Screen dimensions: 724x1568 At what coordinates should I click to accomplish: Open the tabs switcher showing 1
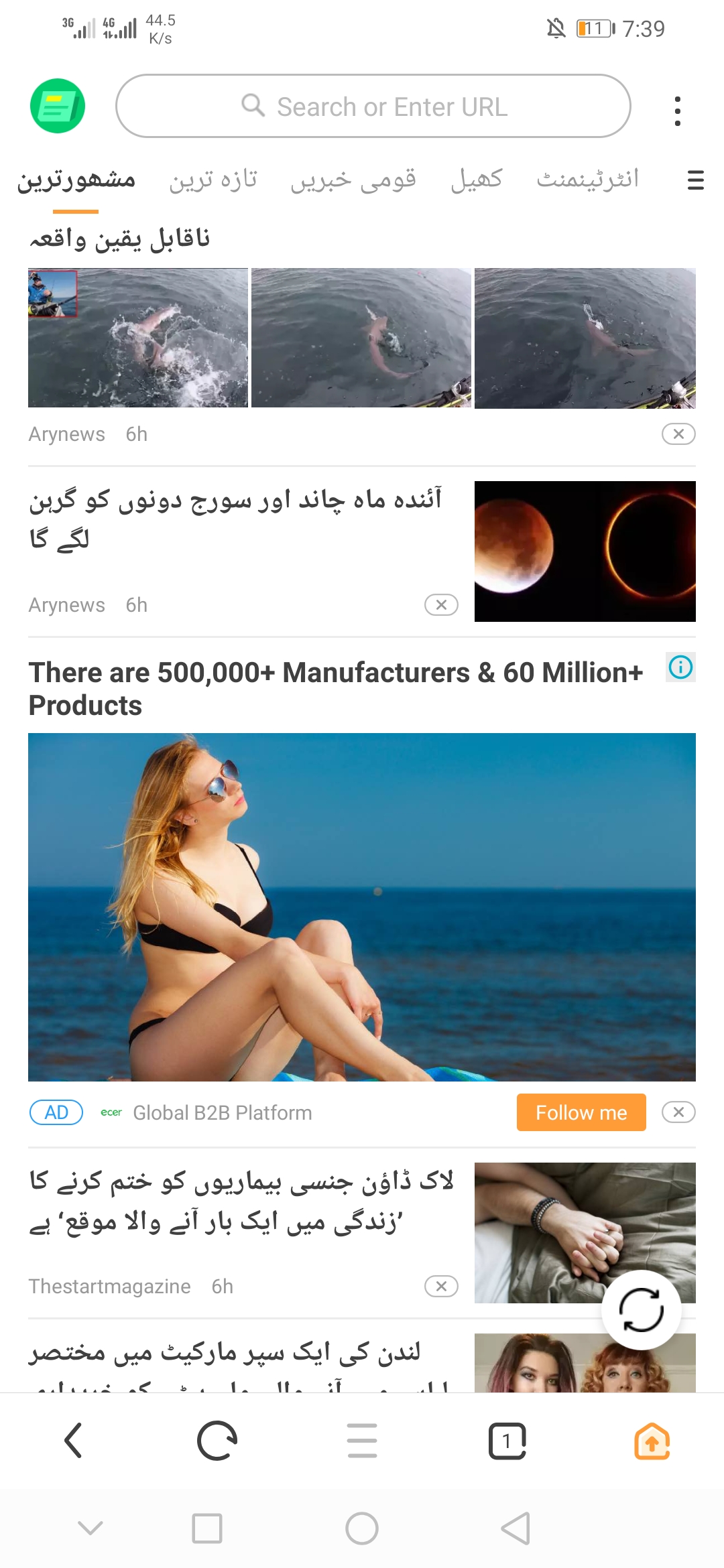click(507, 1440)
